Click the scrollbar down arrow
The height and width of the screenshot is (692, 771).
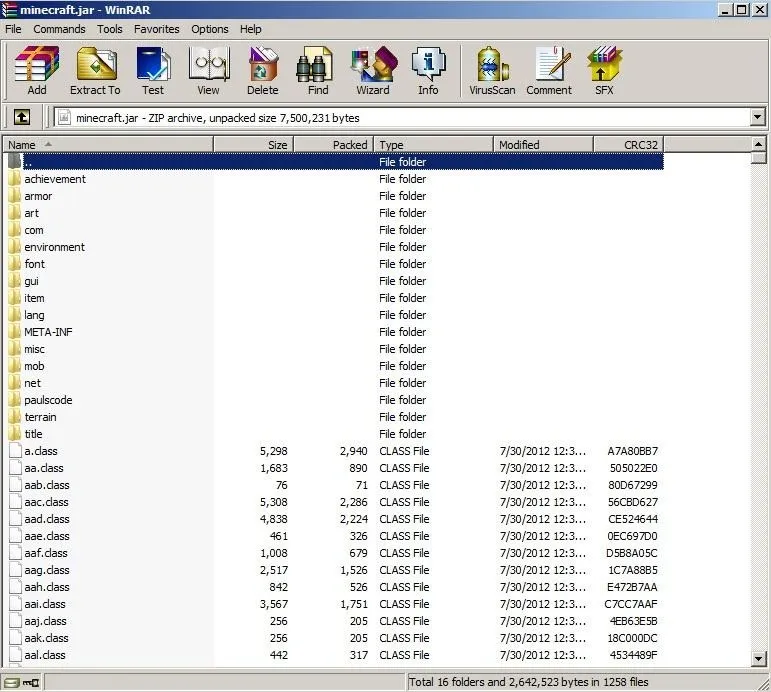point(759,658)
